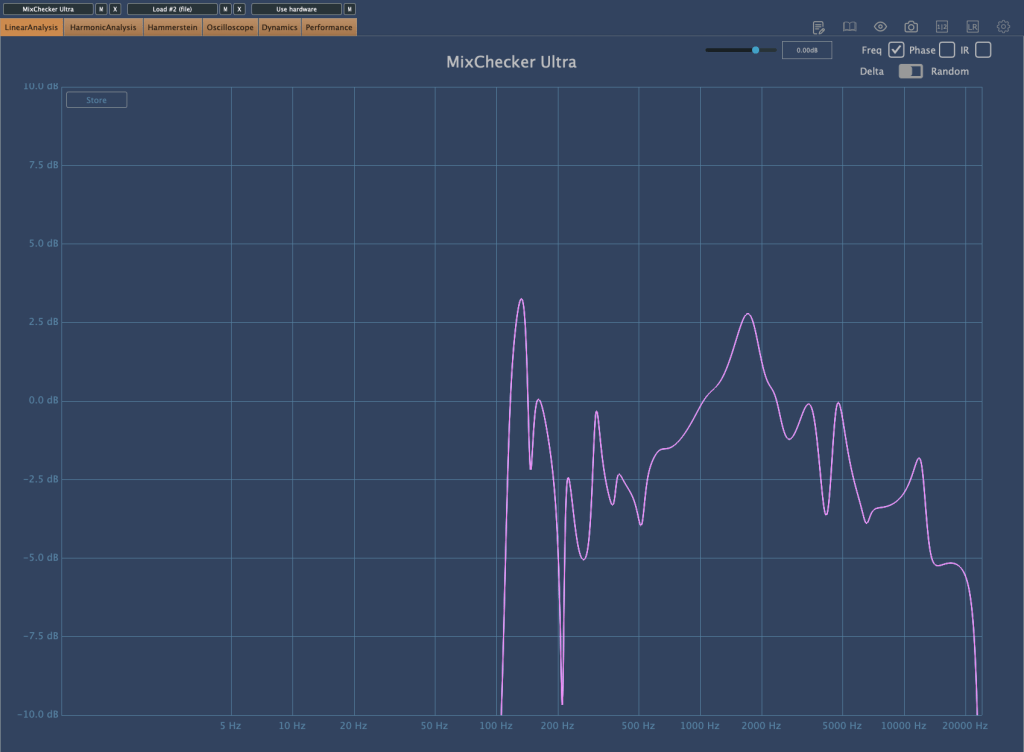This screenshot has width=1024, height=752.
Task: Open the notes editor icon
Action: coord(819,27)
